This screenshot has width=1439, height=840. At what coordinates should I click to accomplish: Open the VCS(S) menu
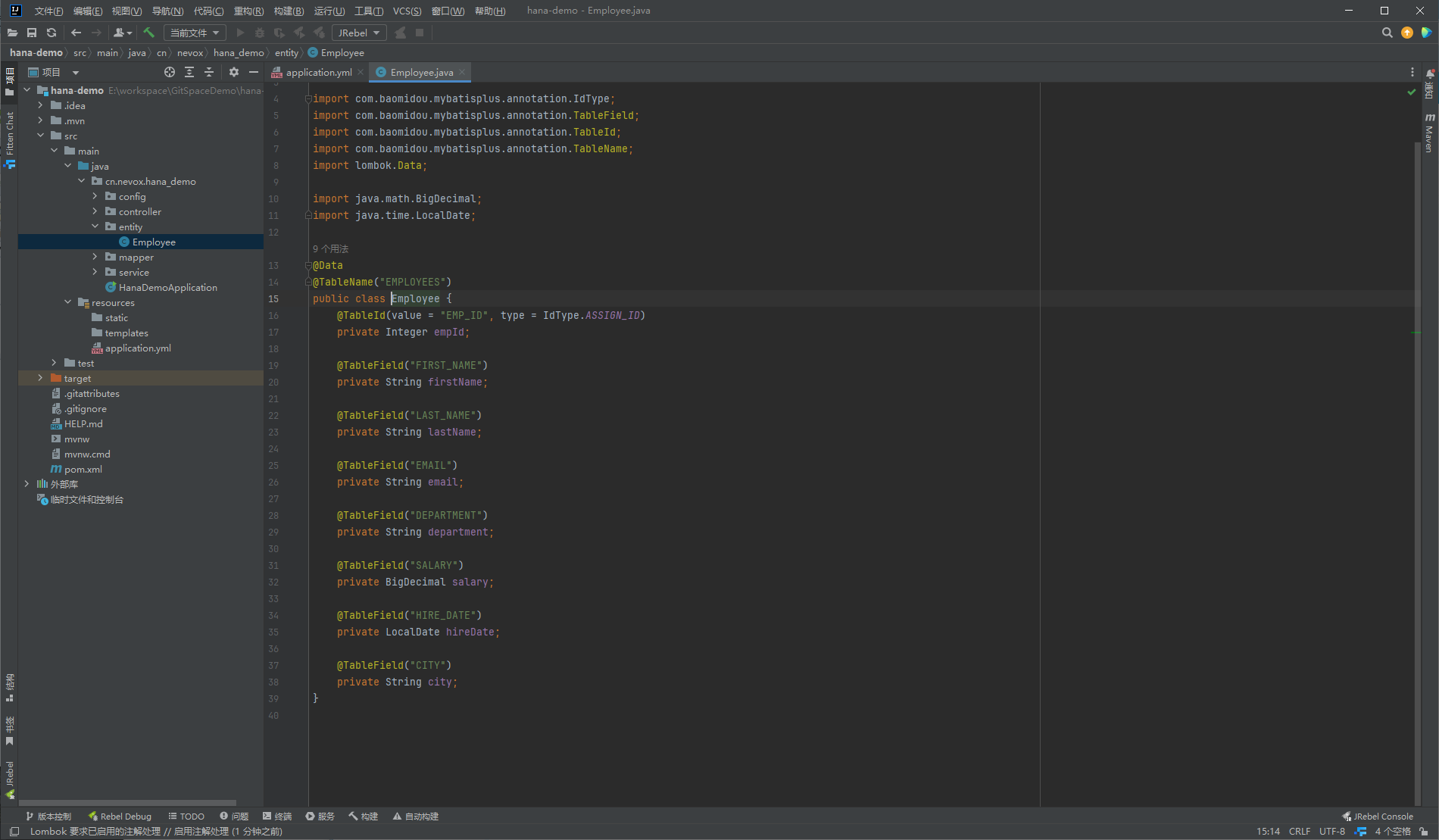(407, 11)
